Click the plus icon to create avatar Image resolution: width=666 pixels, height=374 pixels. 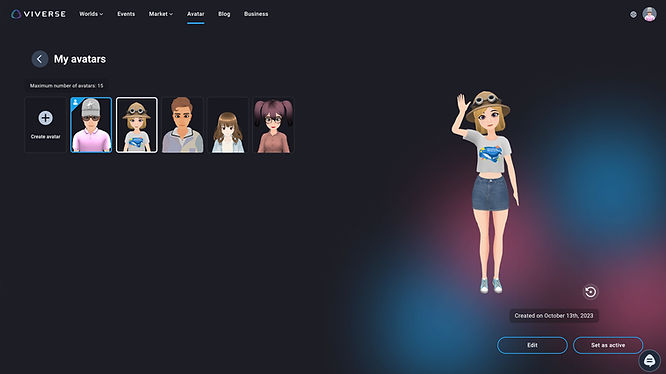click(45, 118)
